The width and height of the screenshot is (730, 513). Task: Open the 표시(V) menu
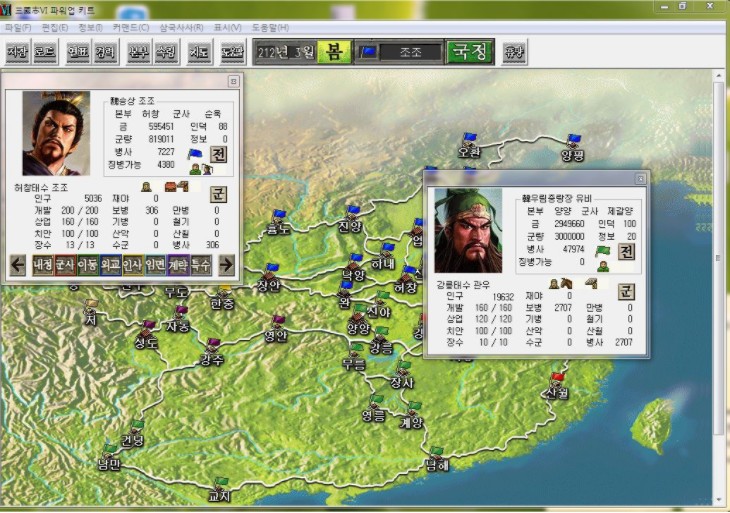[x=227, y=28]
